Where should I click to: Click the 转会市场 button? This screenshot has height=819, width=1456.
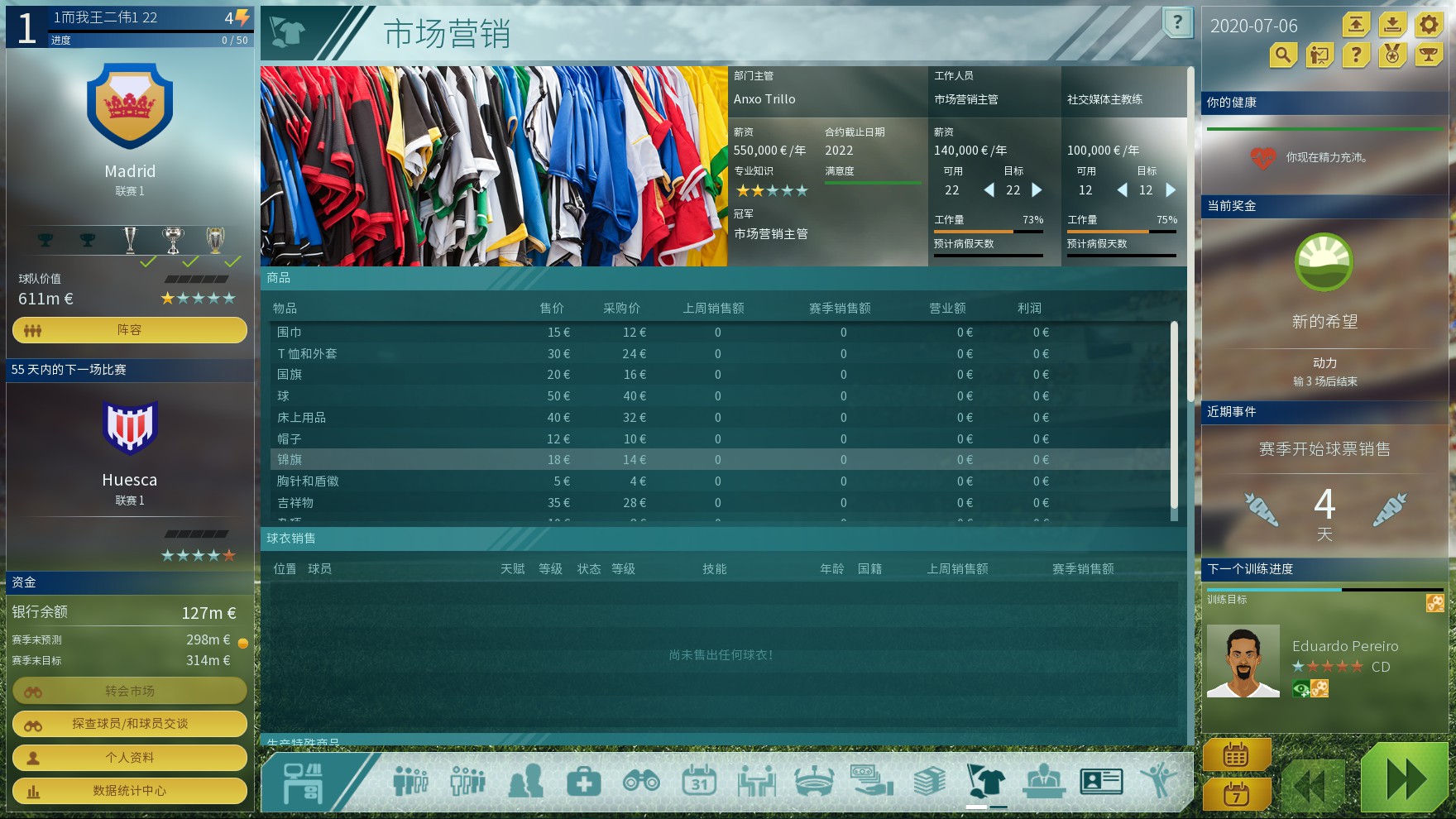[130, 691]
